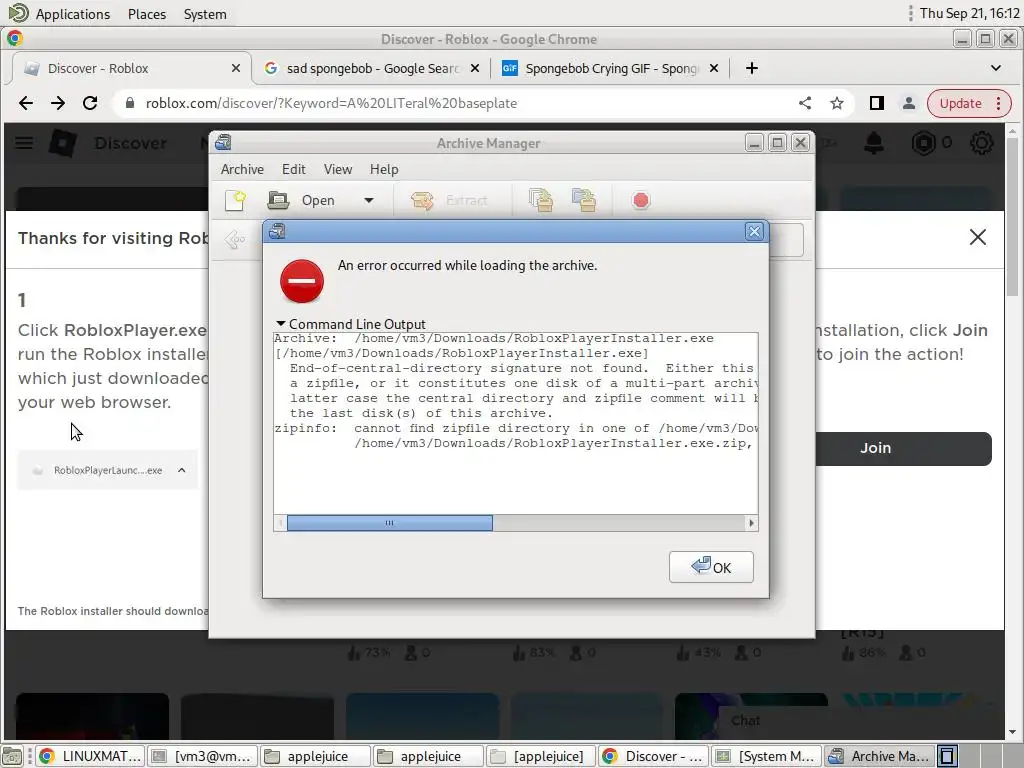Click the right arrow of output scrollbar

(751, 523)
